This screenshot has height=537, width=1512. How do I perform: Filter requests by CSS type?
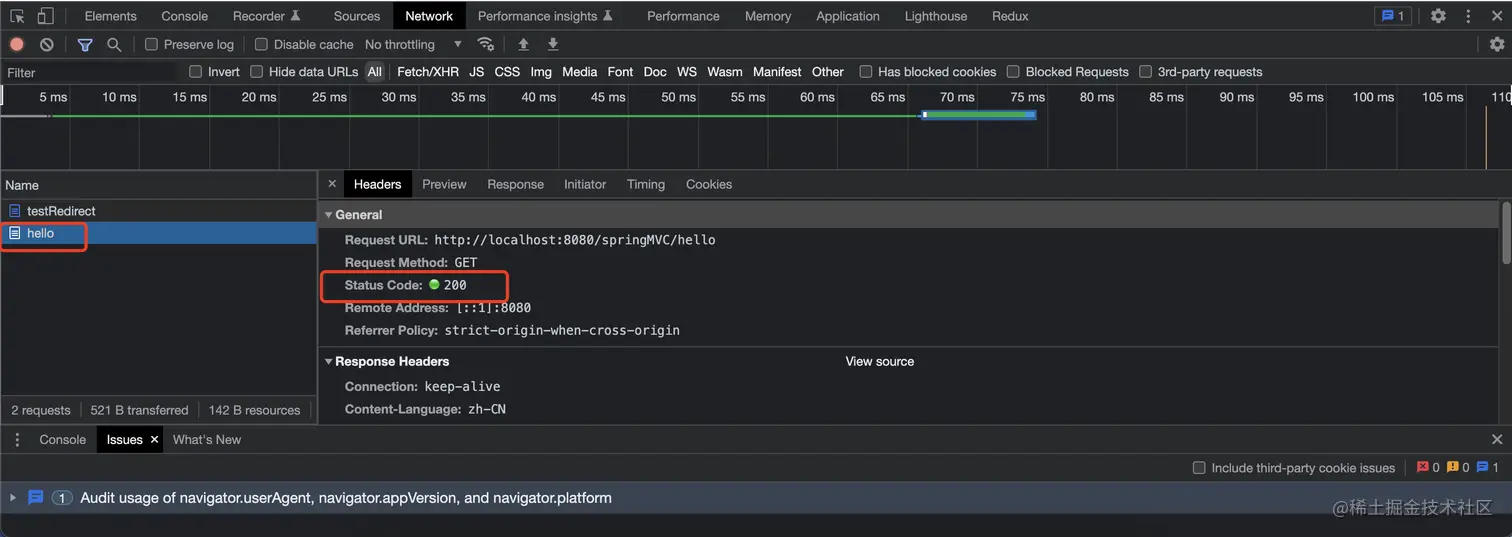(507, 72)
